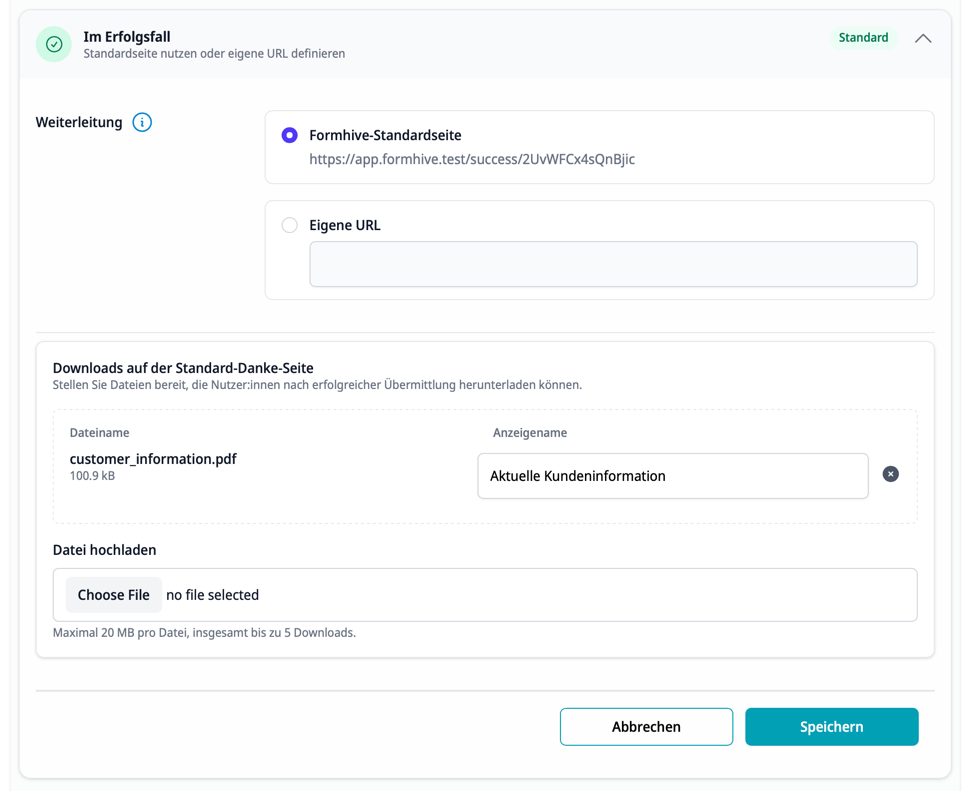Save with the Speichern button
The width and height of the screenshot is (967, 791).
coord(831,727)
